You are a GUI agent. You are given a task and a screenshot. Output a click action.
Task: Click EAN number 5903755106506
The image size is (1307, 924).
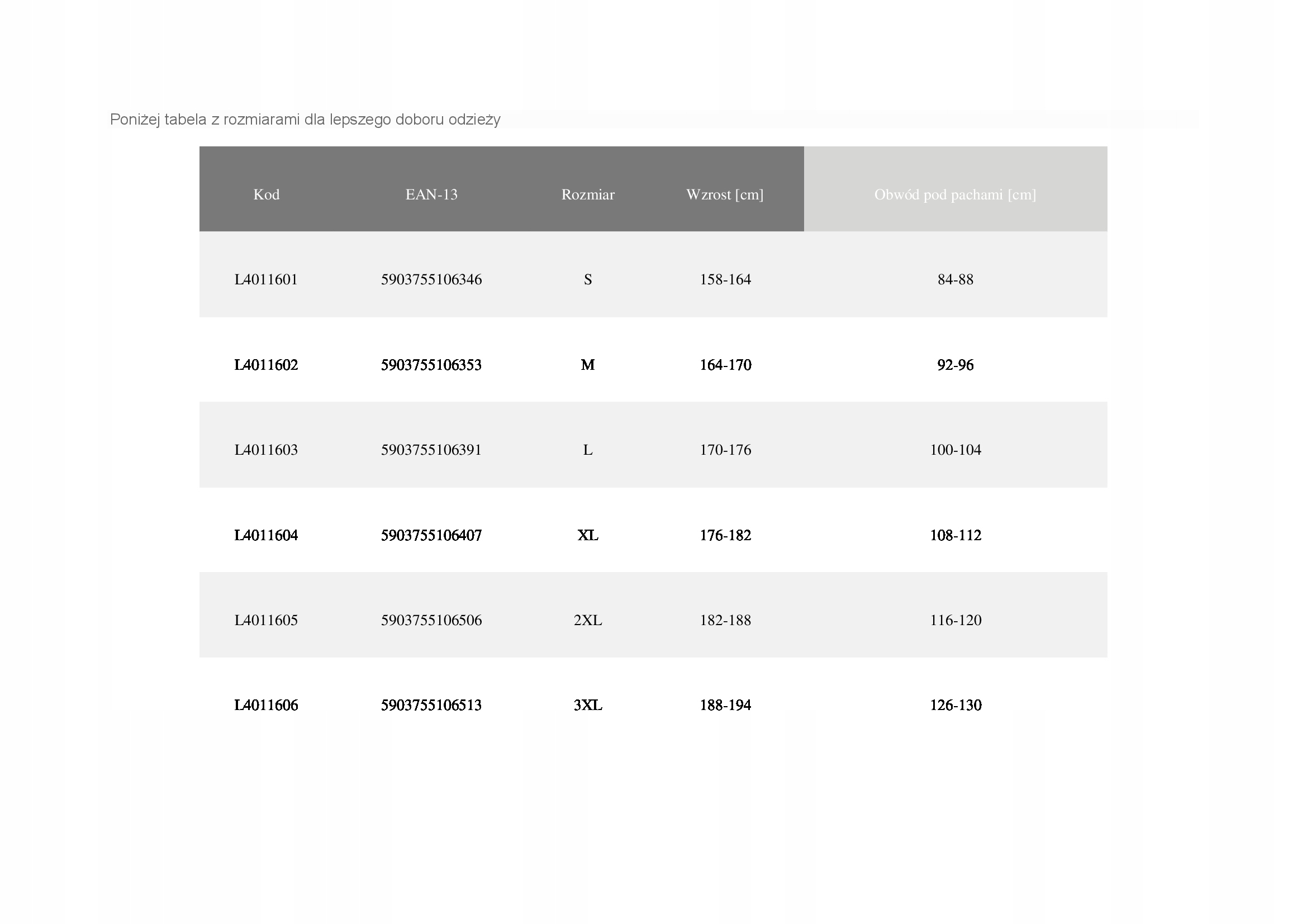431,620
